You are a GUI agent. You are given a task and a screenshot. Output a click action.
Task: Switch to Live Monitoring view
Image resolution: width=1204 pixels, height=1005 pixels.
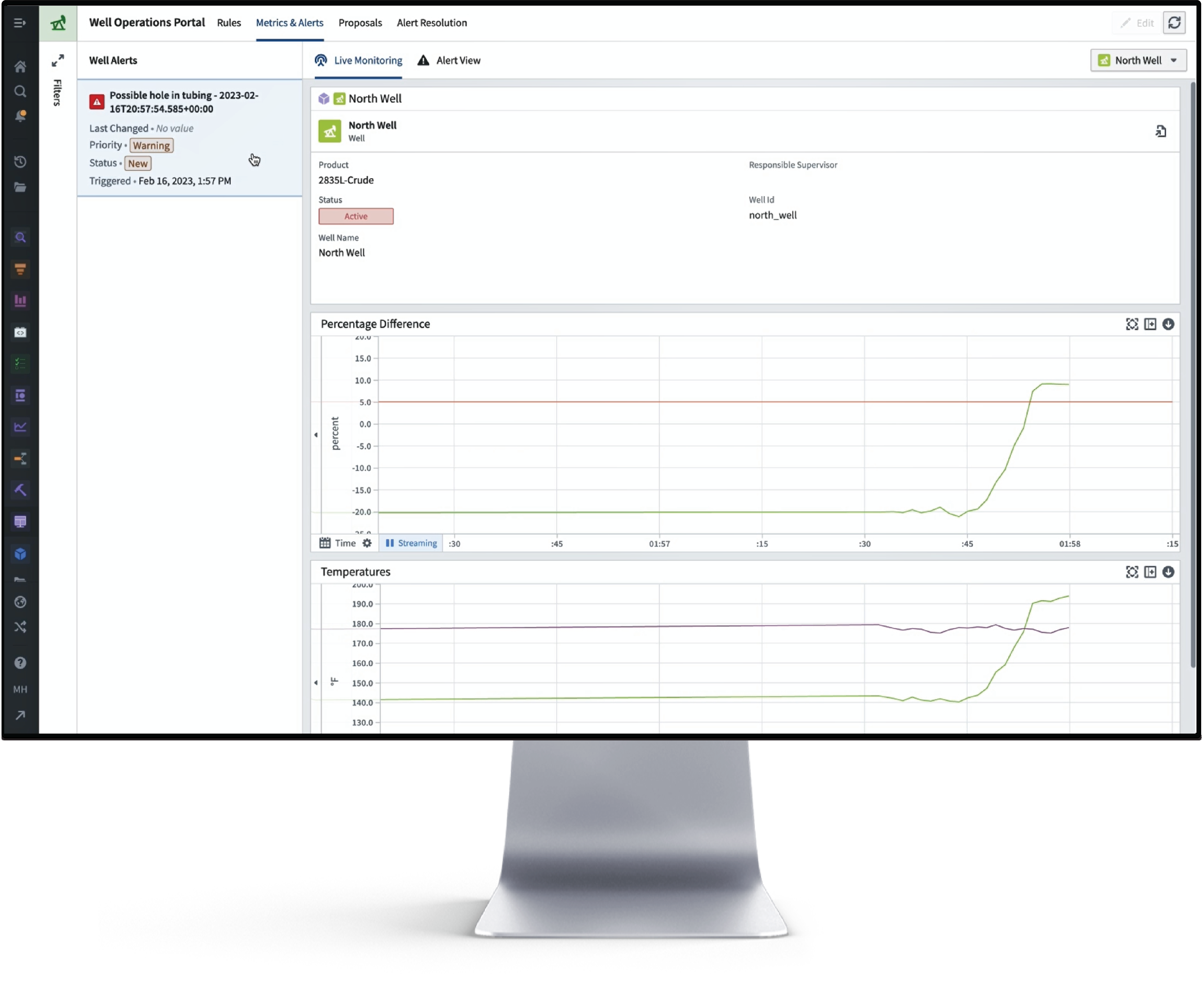(358, 60)
